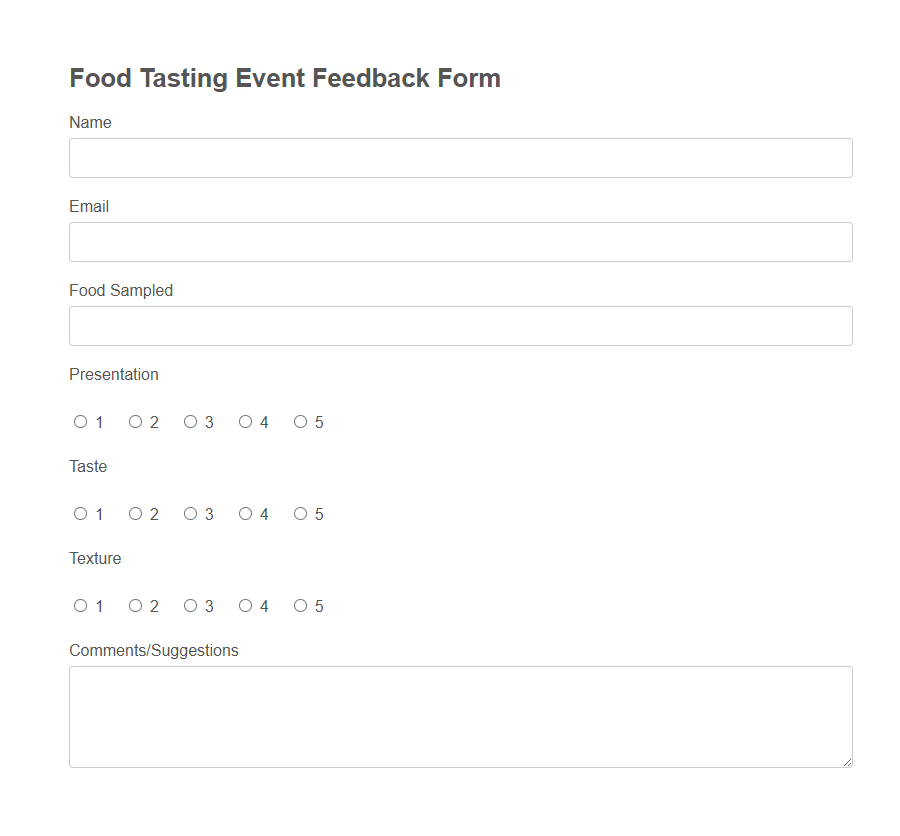Select rating 5 for Texture
Image resolution: width=900 pixels, height=836 pixels.
pyautogui.click(x=300, y=605)
